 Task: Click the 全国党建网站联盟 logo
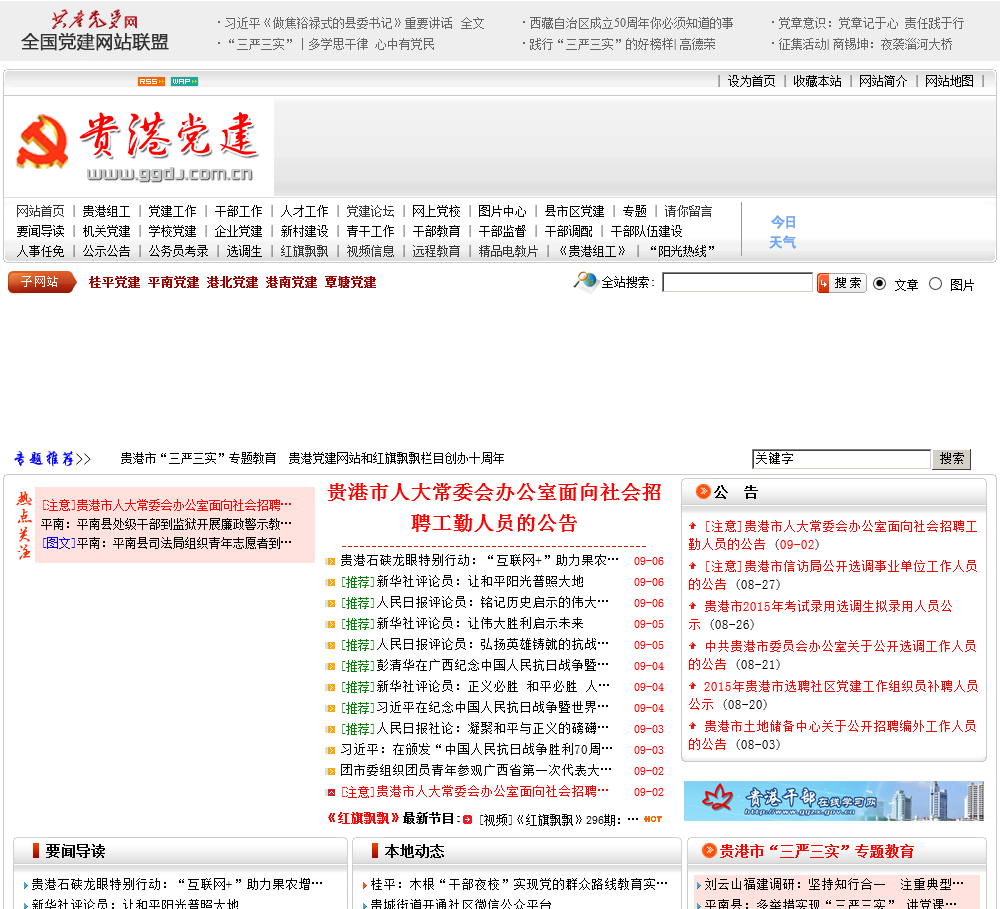(95, 31)
